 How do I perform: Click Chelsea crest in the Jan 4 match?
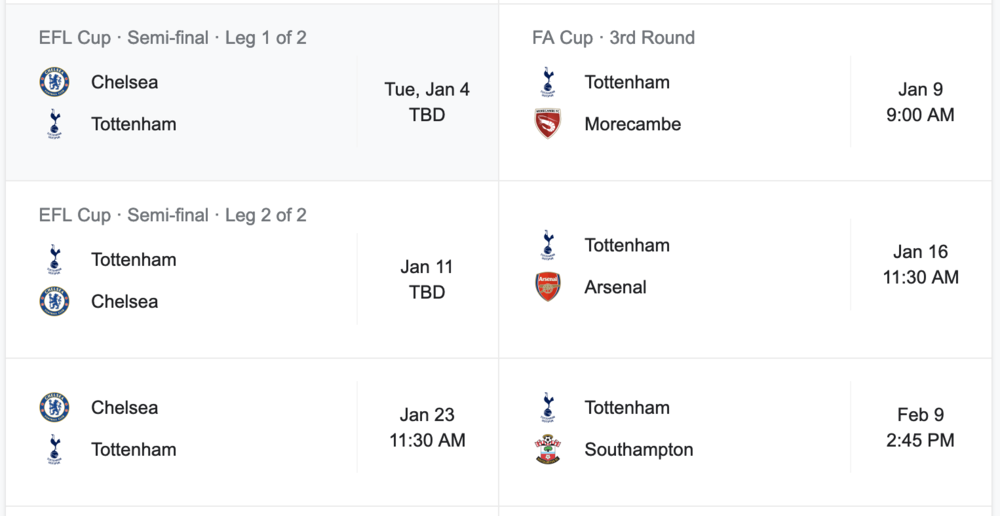click(x=54, y=82)
